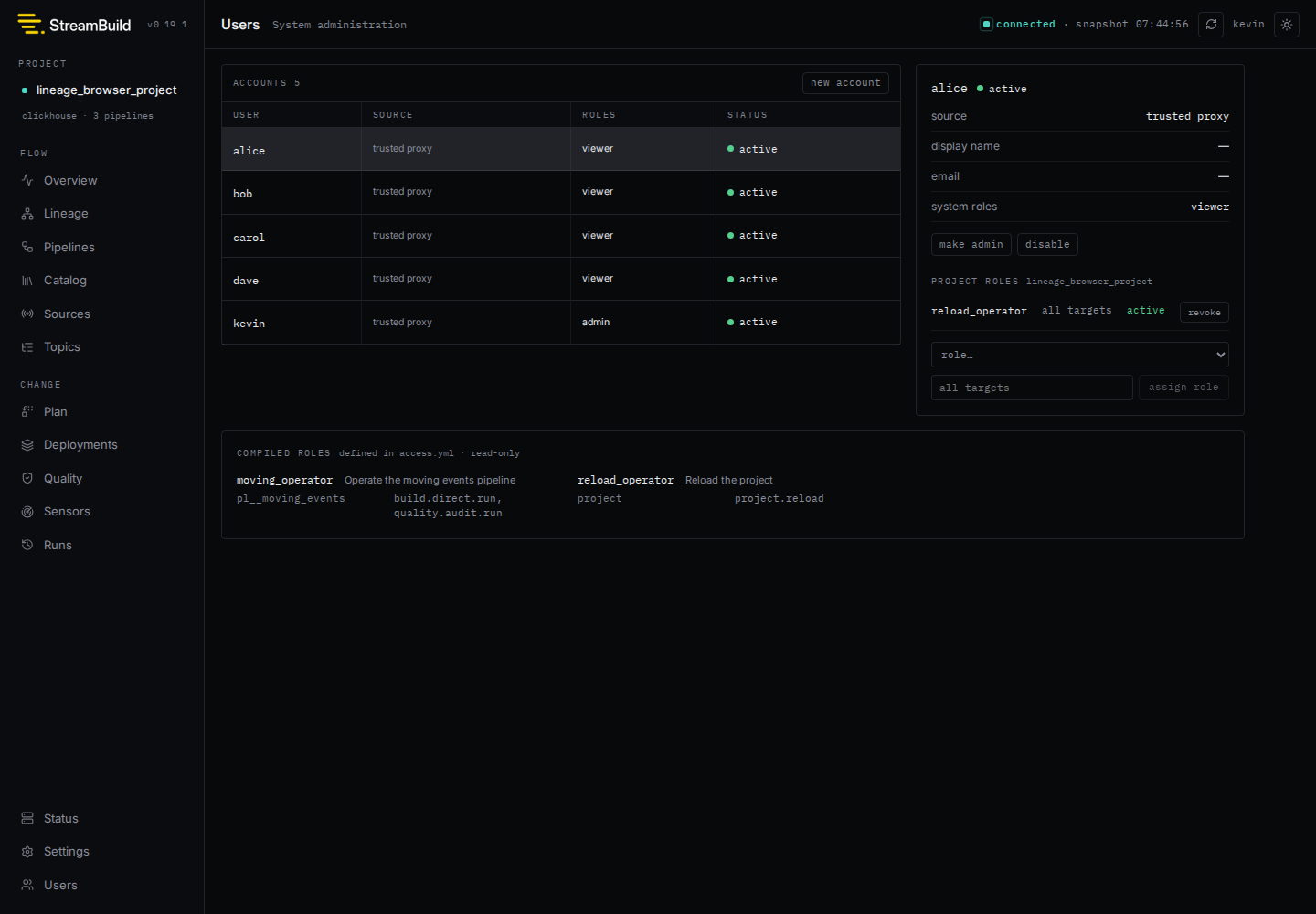The image size is (1316, 914).
Task: Click the all targets input field
Action: coord(1032,388)
